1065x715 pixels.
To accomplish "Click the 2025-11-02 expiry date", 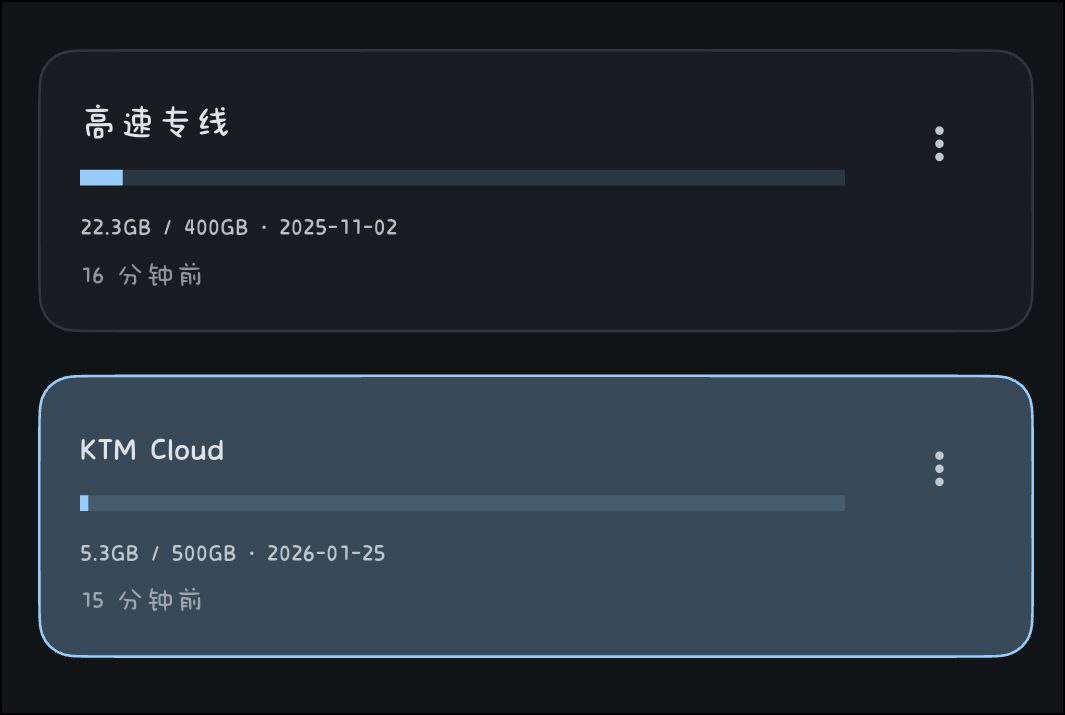I will tap(338, 228).
